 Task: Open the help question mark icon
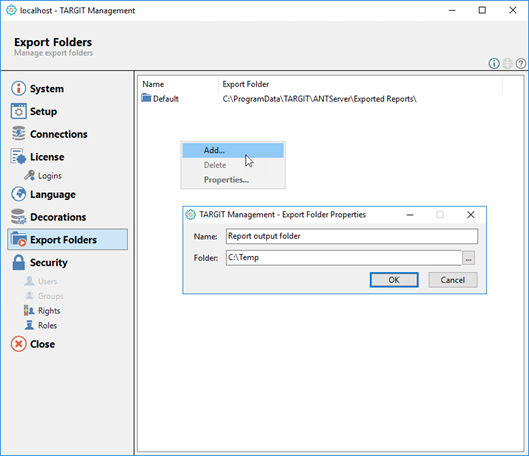click(x=521, y=63)
